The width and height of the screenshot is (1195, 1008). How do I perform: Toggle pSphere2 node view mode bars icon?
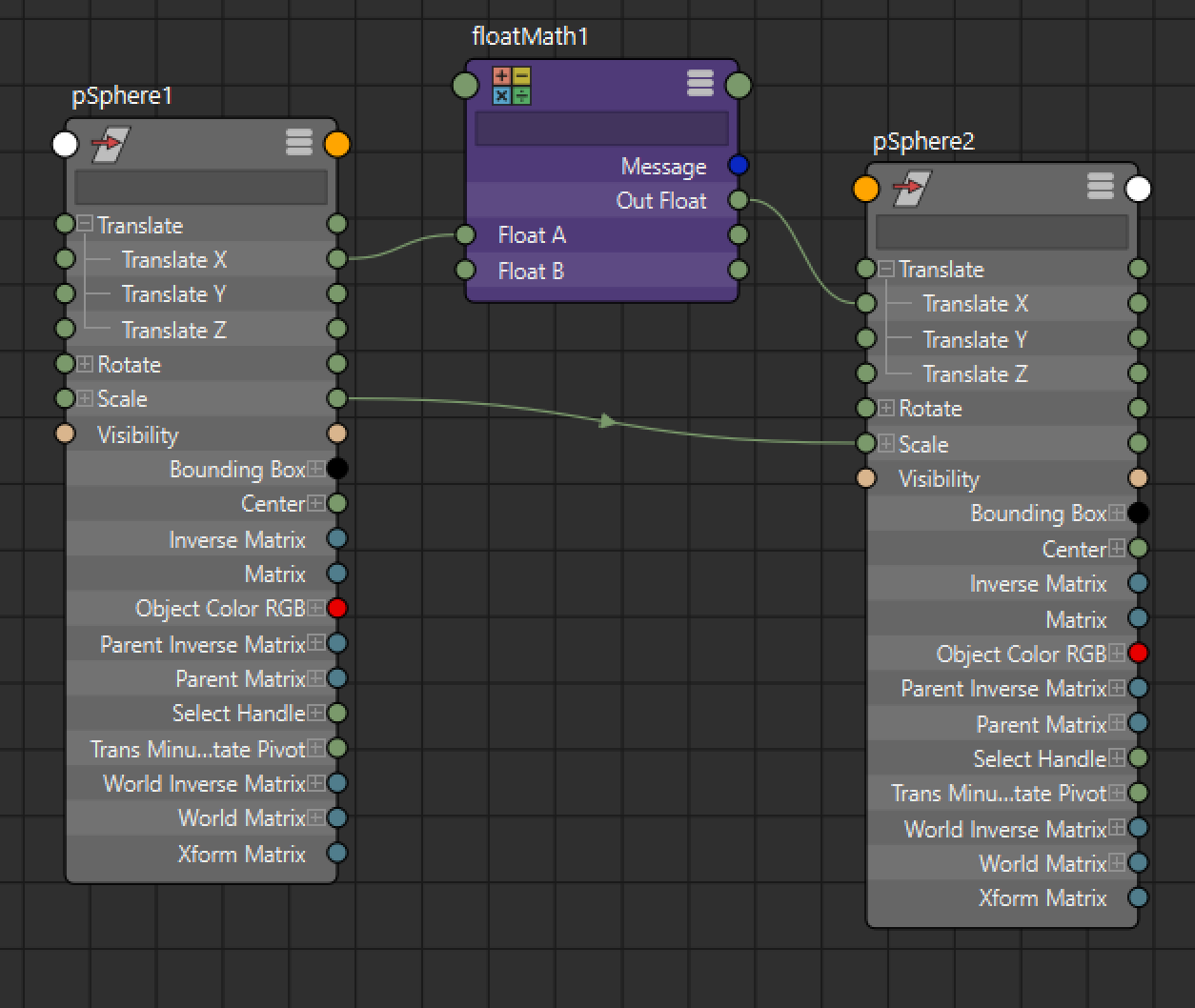click(1101, 187)
